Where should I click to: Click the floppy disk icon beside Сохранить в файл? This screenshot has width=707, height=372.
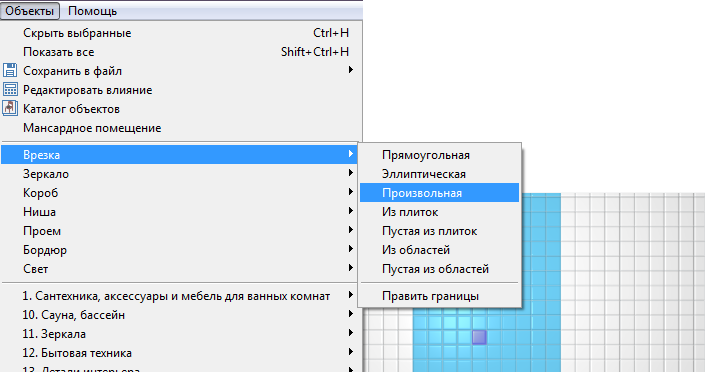tap(10, 70)
